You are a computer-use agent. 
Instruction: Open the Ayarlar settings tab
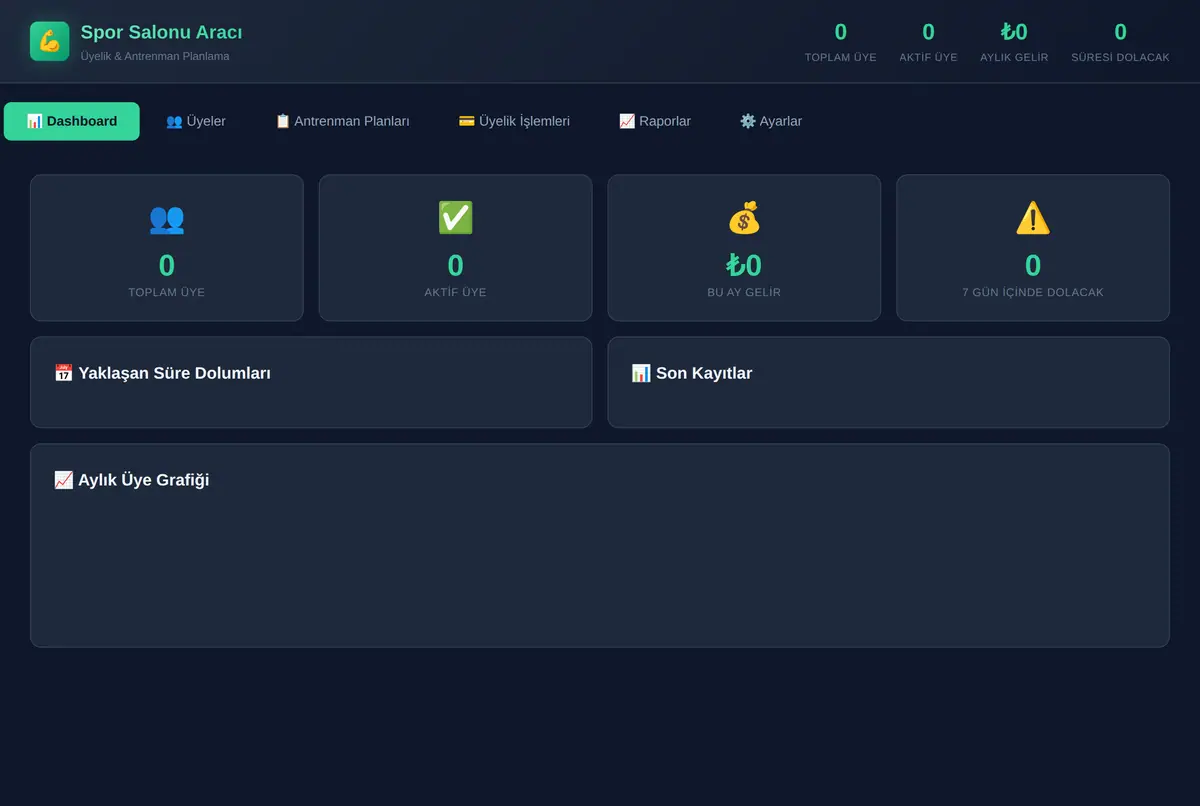coord(771,121)
